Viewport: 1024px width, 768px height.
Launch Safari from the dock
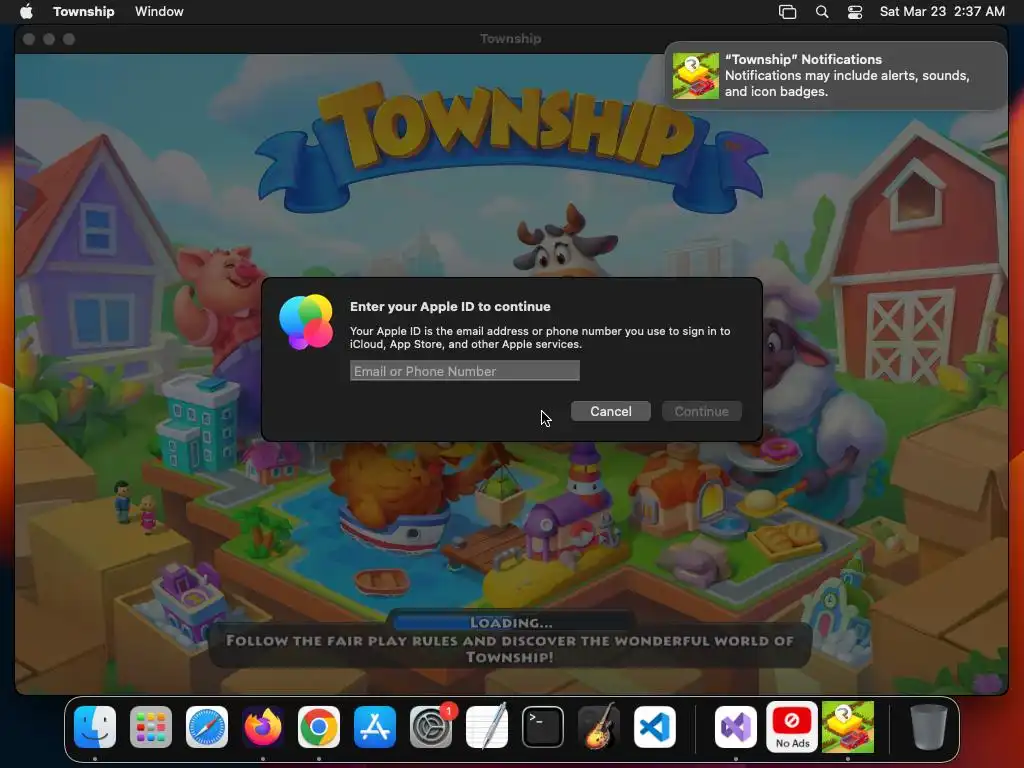tap(207, 727)
